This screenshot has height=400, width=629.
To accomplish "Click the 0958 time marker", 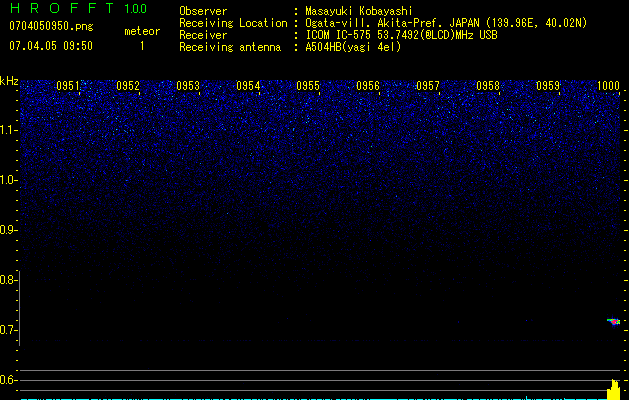I will 488,86.
